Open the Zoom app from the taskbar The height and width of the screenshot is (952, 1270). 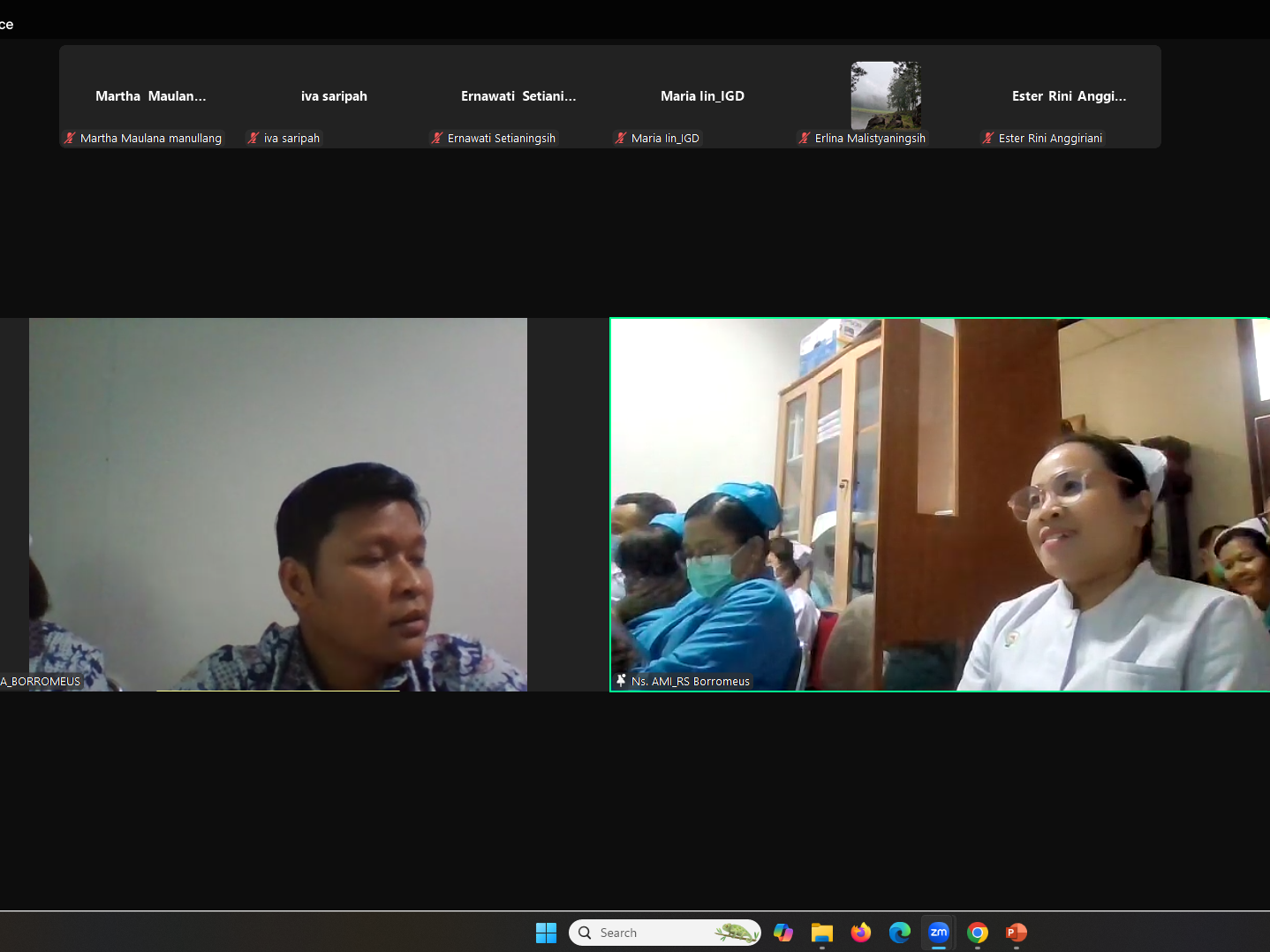pyautogui.click(x=938, y=933)
